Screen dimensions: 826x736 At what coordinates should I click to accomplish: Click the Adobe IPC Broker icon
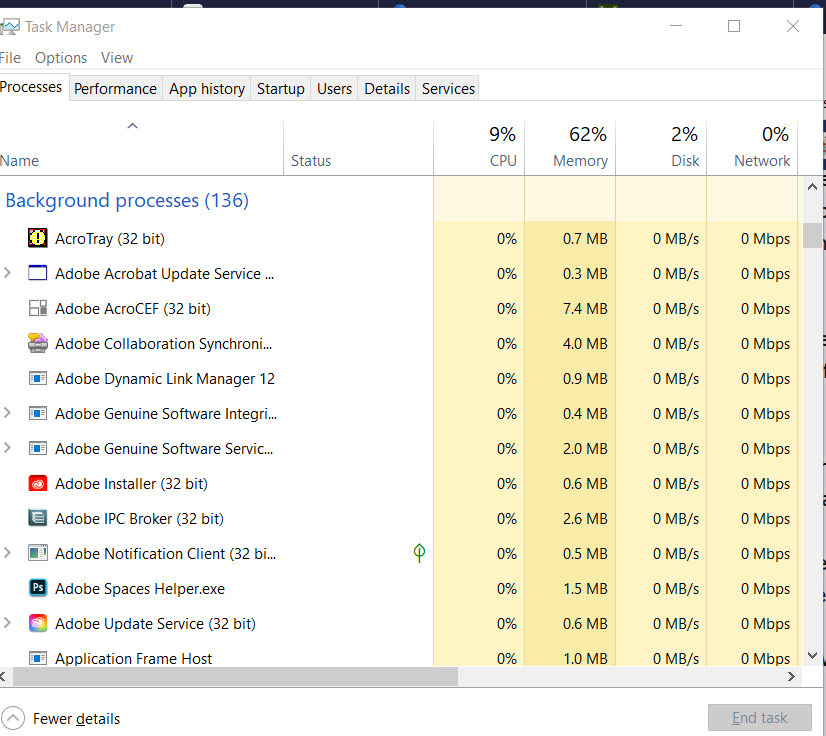(x=37, y=518)
